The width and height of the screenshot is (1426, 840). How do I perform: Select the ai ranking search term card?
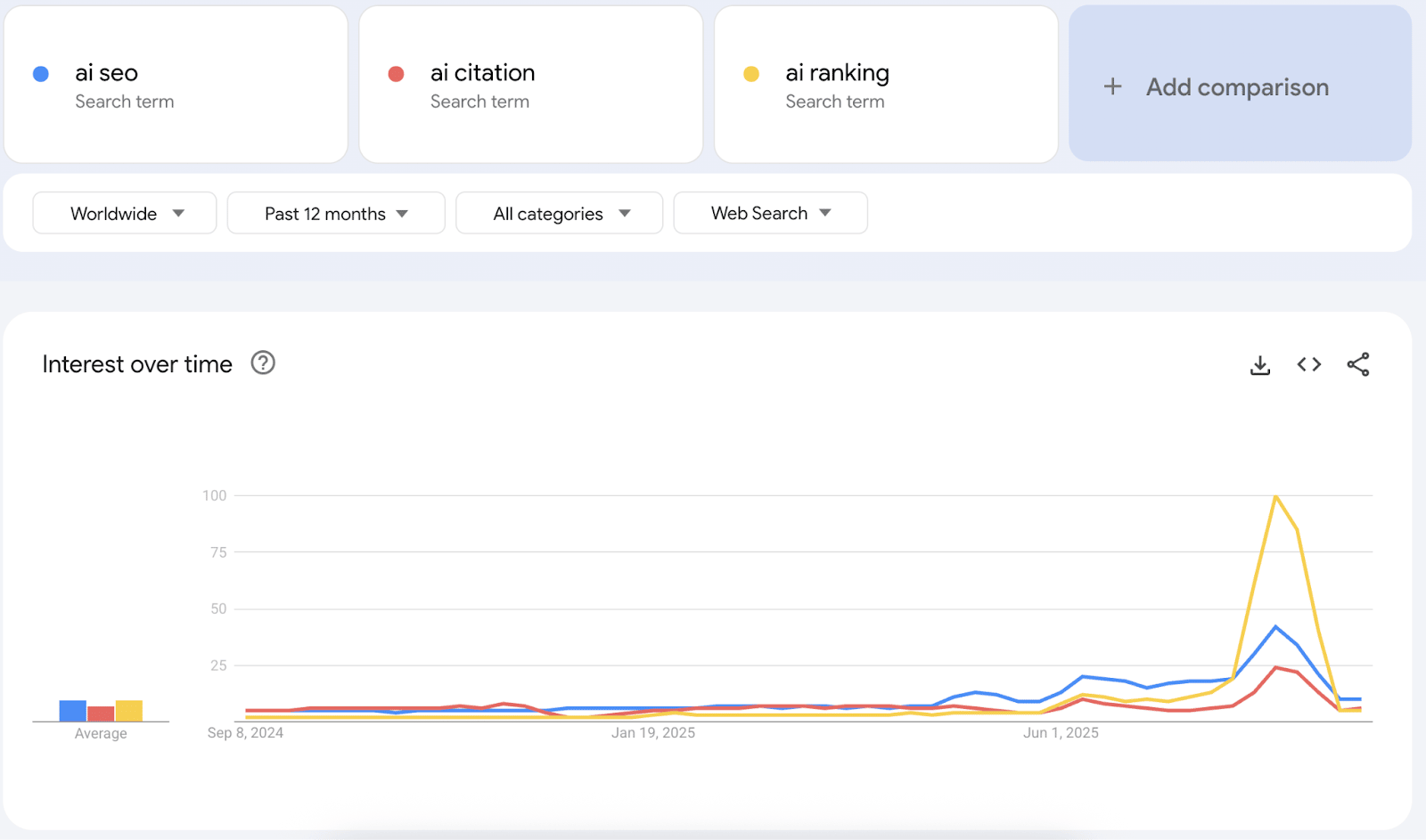point(885,86)
